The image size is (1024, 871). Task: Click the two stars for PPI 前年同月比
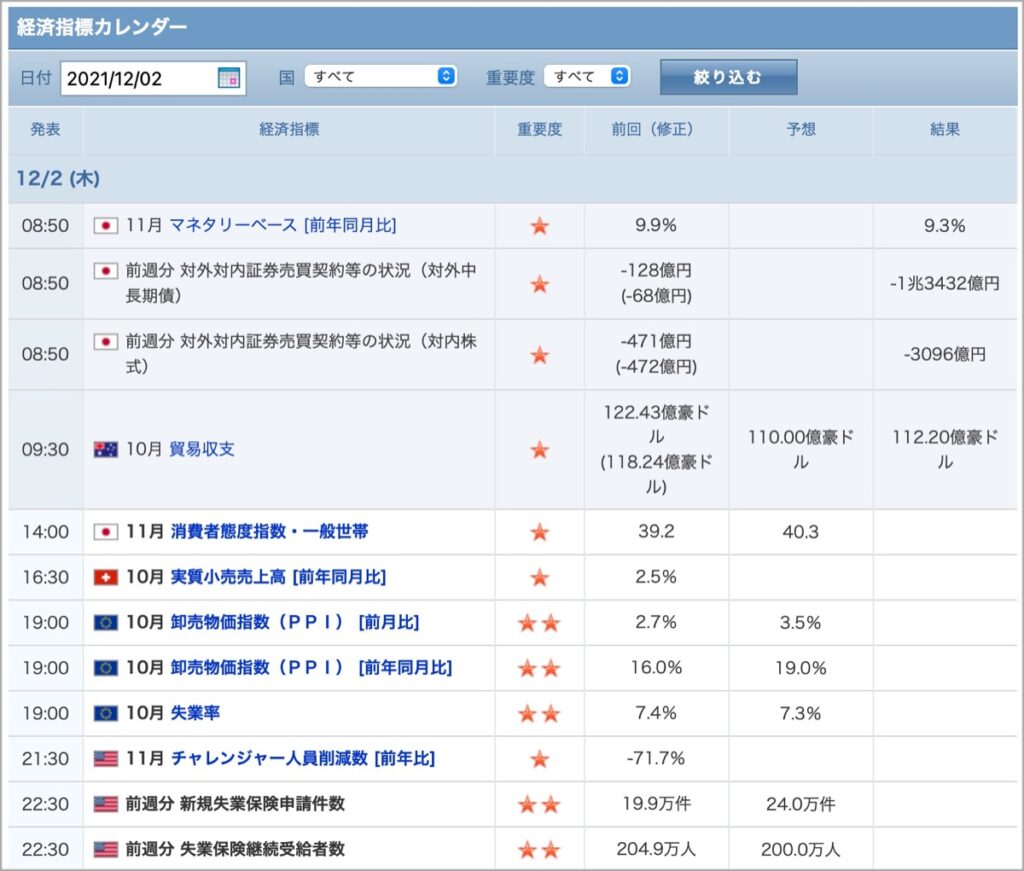[539, 669]
